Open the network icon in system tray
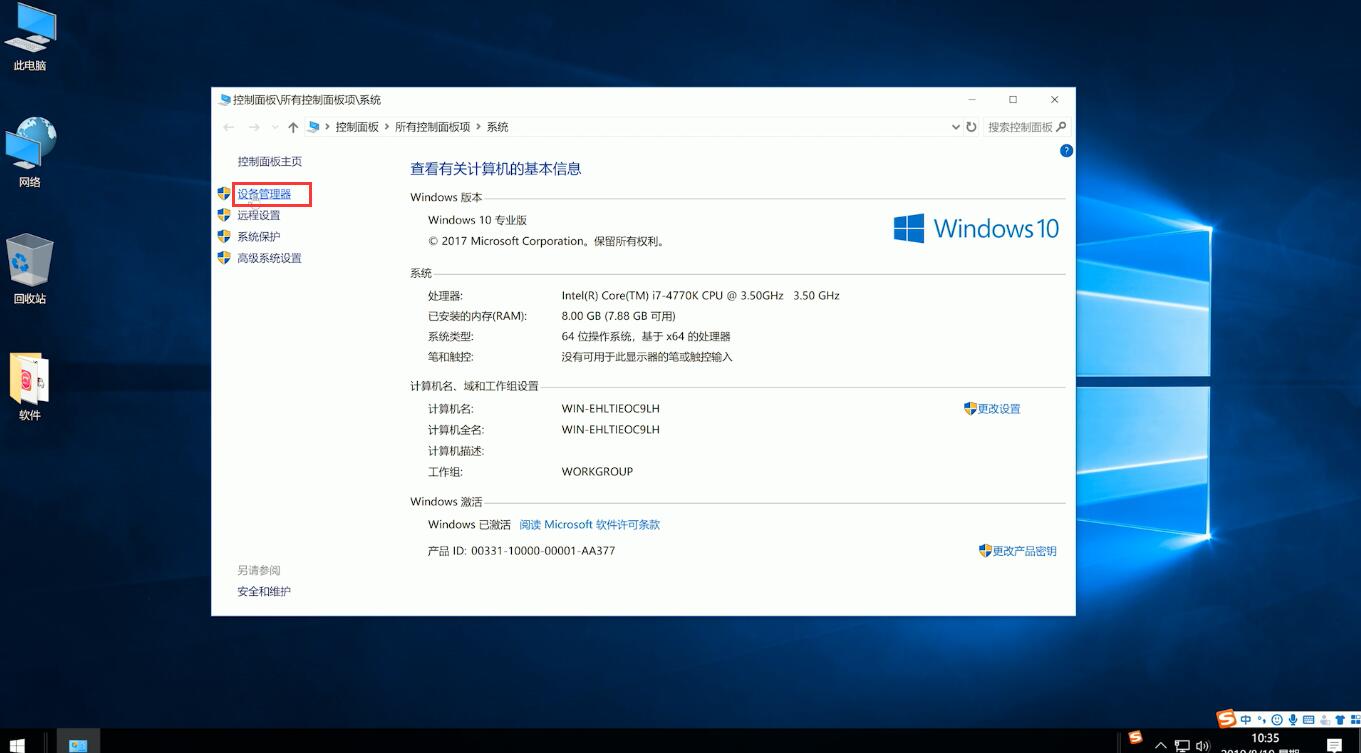Screen dimensions: 1361x753 click(x=1182, y=745)
